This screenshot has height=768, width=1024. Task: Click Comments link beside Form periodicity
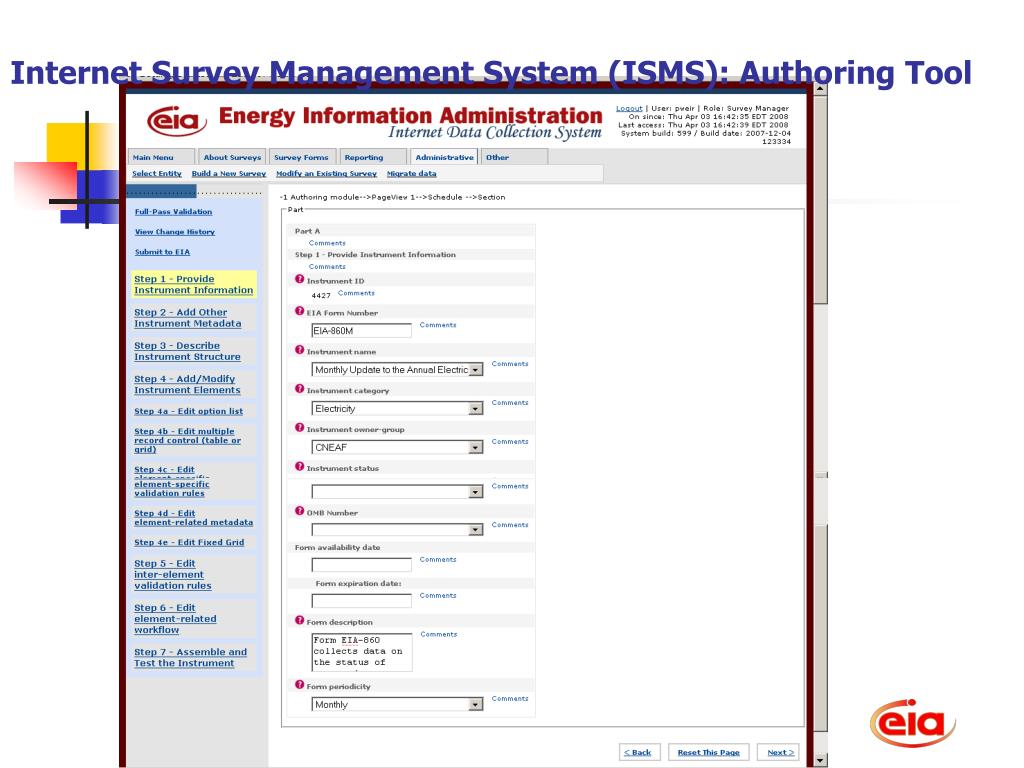509,699
